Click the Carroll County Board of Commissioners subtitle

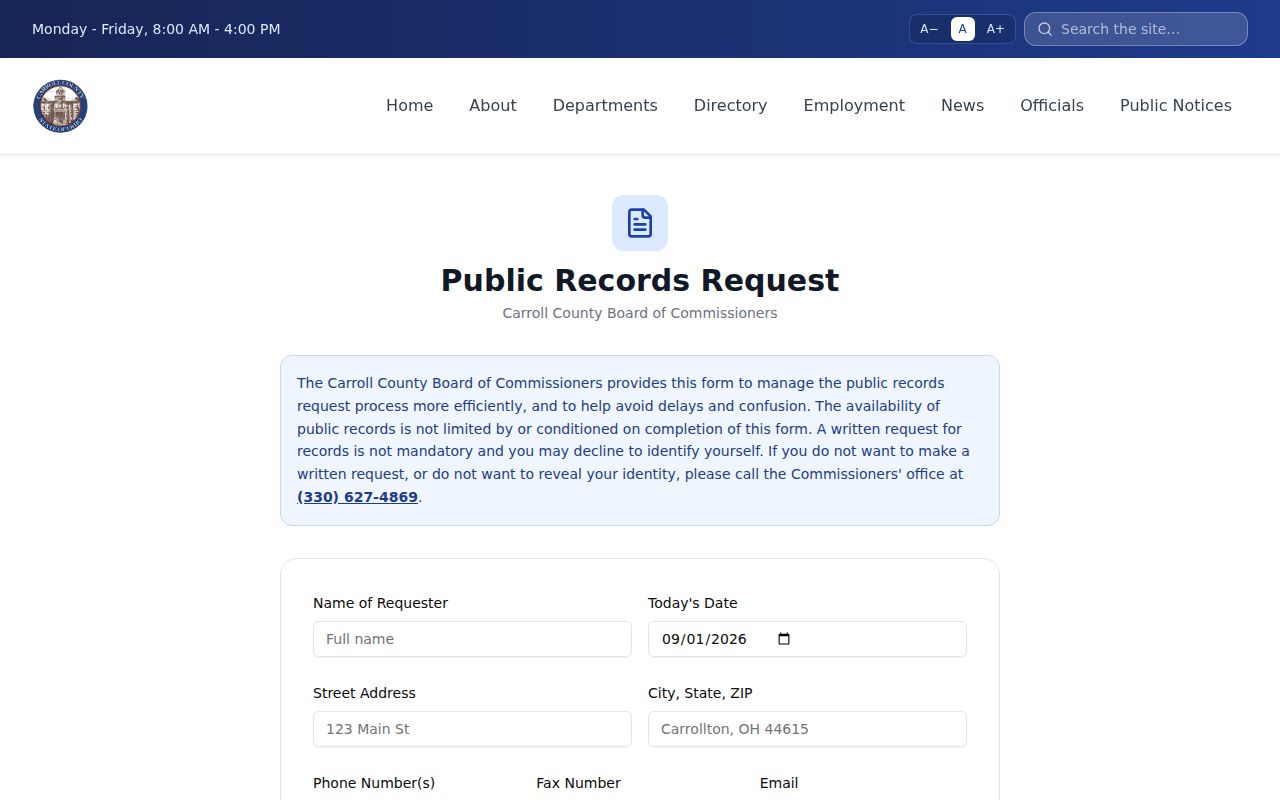[x=640, y=313]
